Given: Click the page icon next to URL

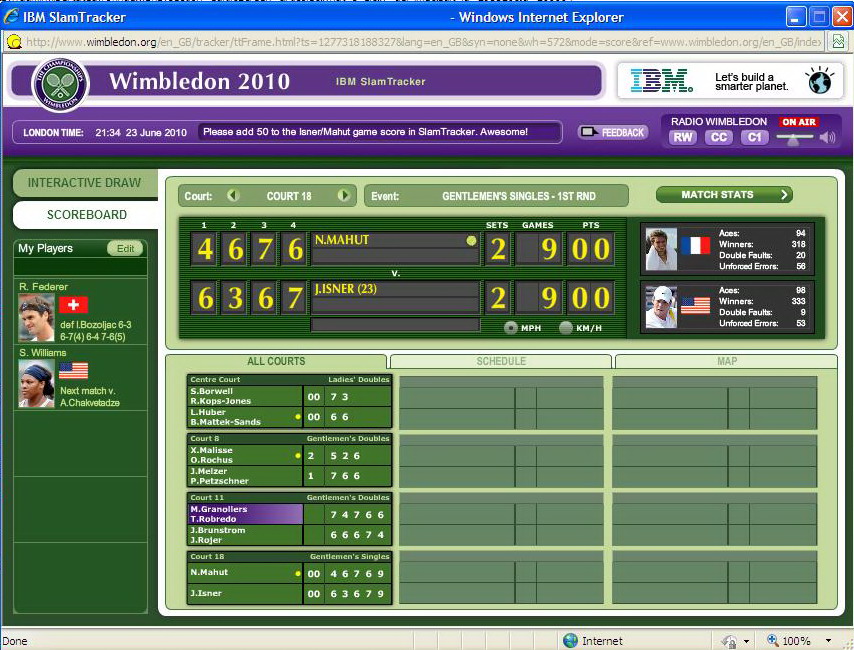Looking at the screenshot, I should (14, 41).
